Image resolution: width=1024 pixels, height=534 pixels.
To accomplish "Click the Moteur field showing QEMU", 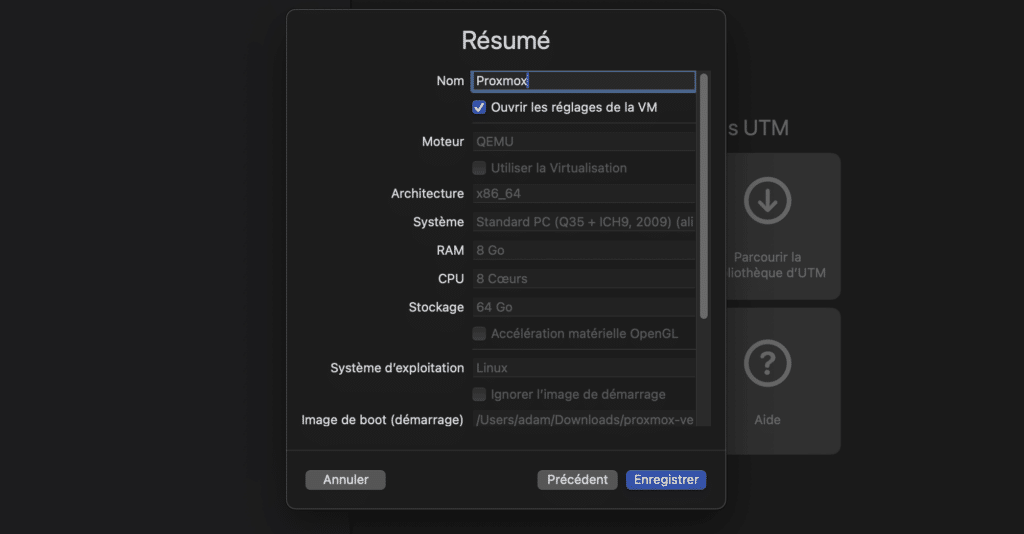I will click(583, 142).
